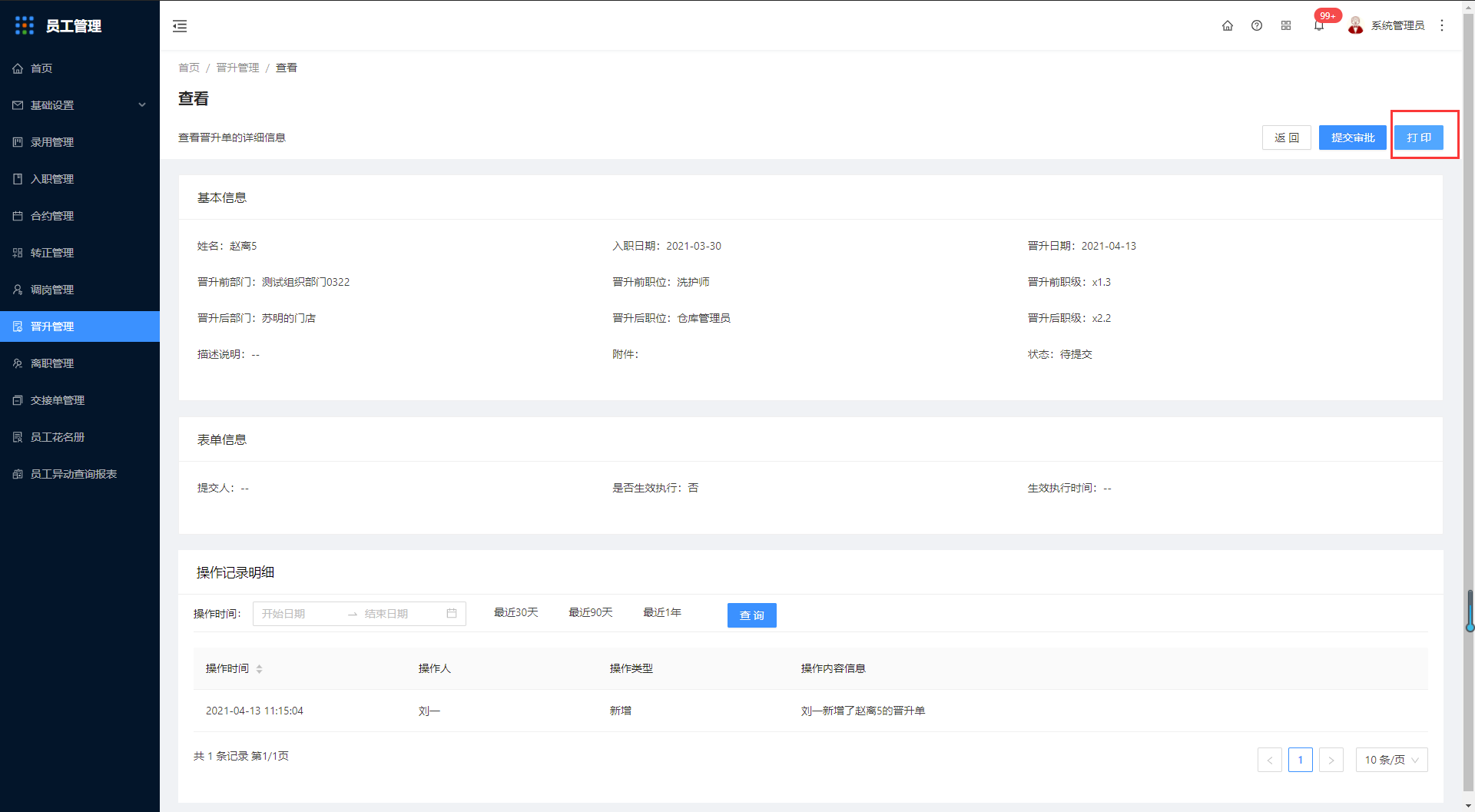The height and width of the screenshot is (812, 1475).
Task: Click the 刘一 operator cell in the table
Action: 429,711
